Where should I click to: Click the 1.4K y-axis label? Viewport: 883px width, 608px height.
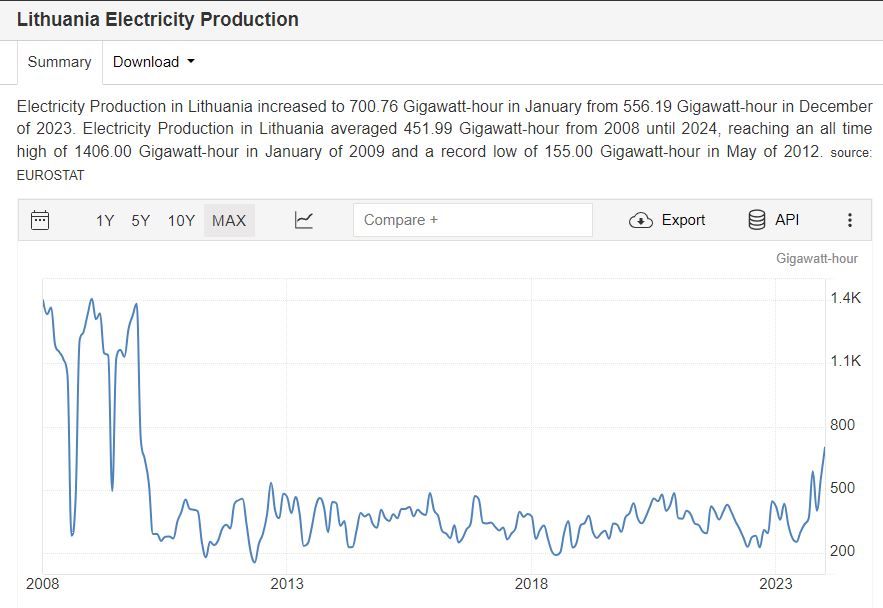[x=845, y=298]
